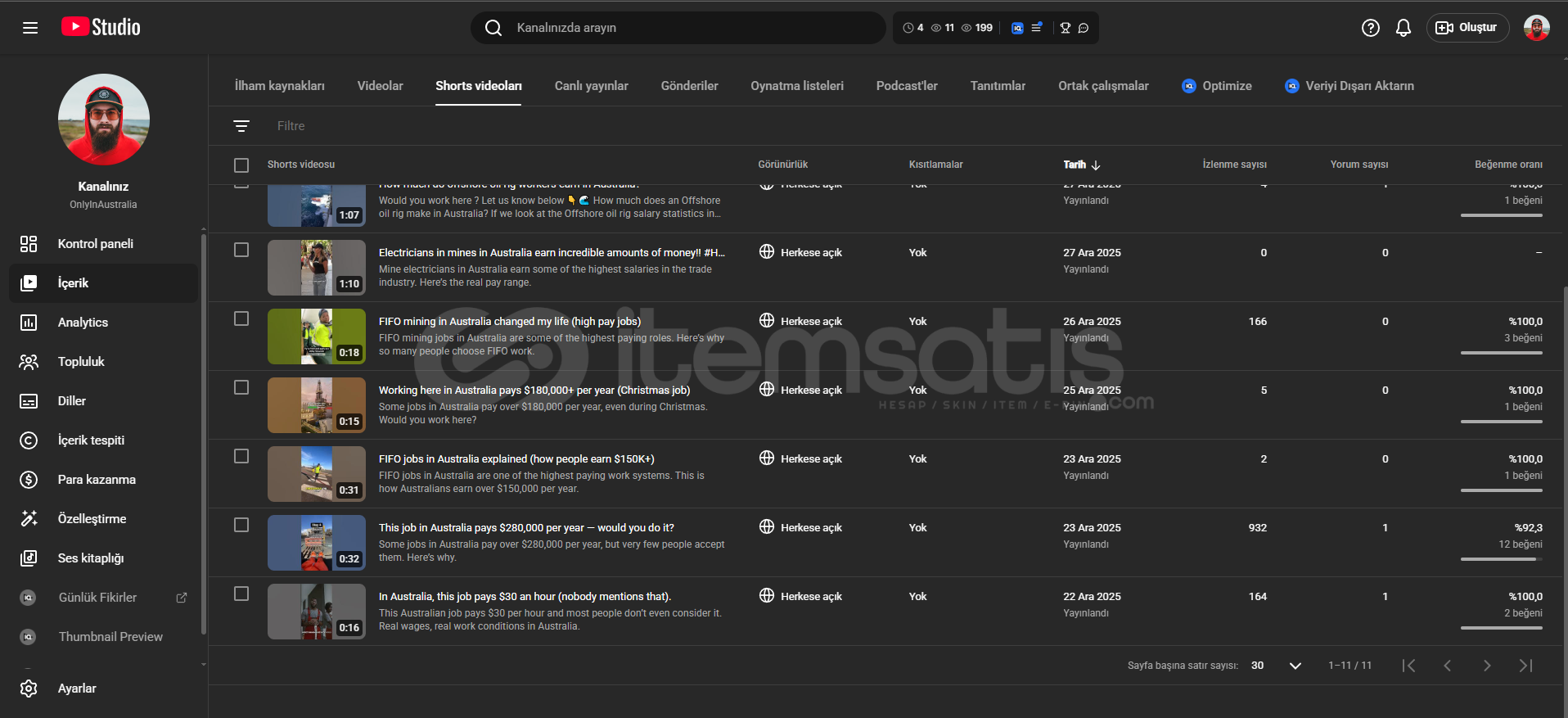Open the hamburger navigation menu
1568x718 pixels.
30,28
